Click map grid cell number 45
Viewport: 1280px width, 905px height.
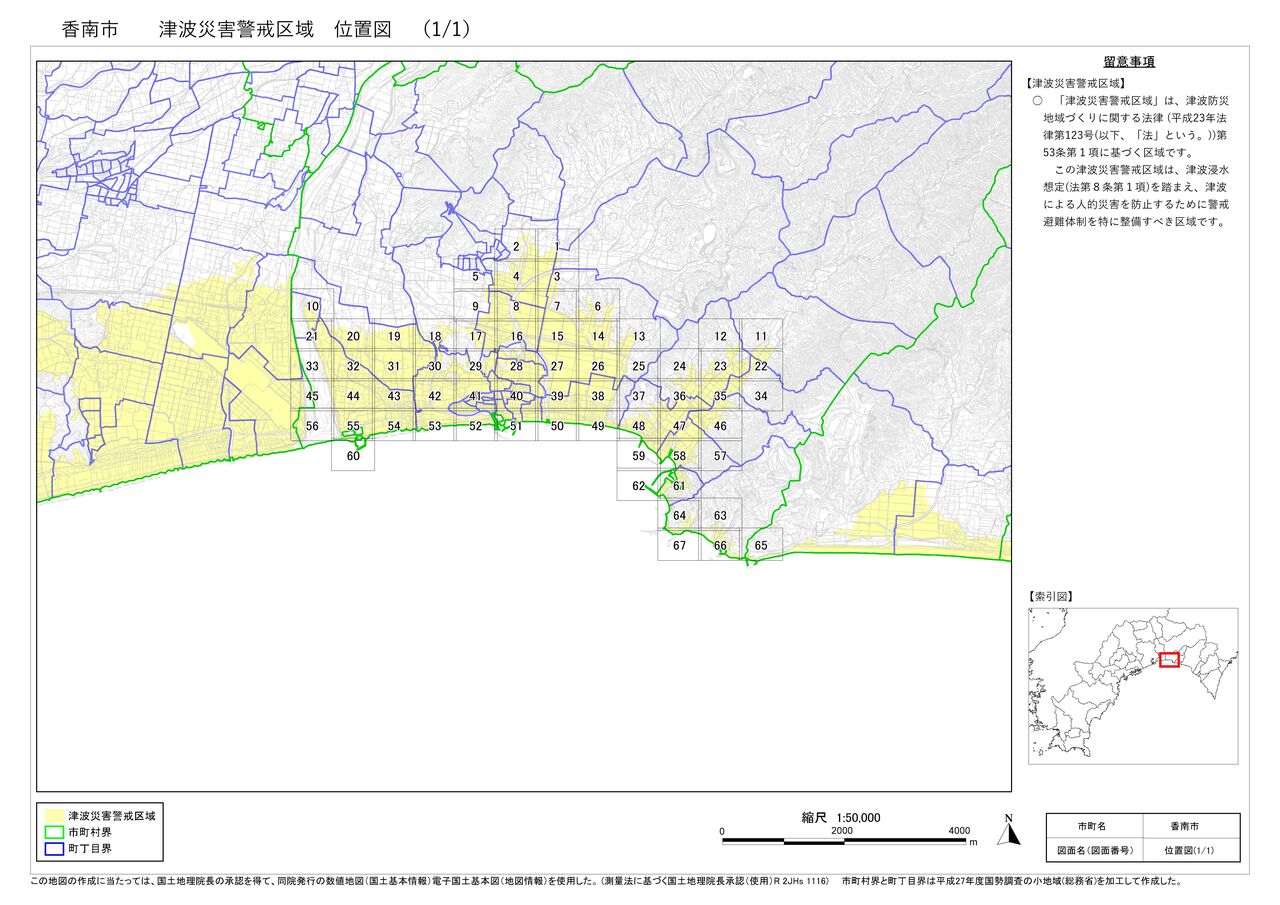pyautogui.click(x=312, y=396)
